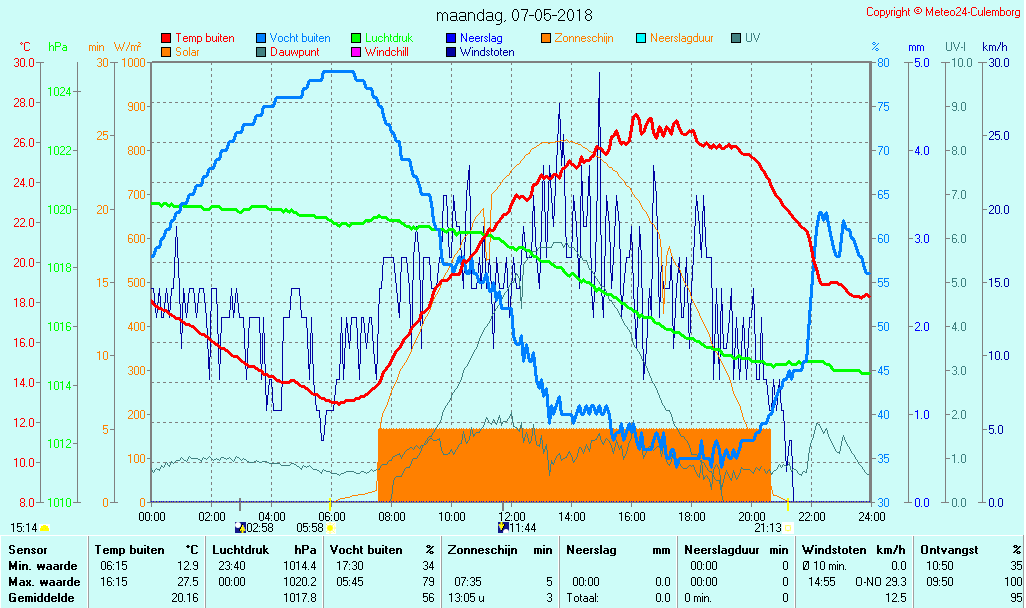This screenshot has width=1026, height=608.
Task: Click the sun icon beside 15:14
Action: [x=45, y=527]
